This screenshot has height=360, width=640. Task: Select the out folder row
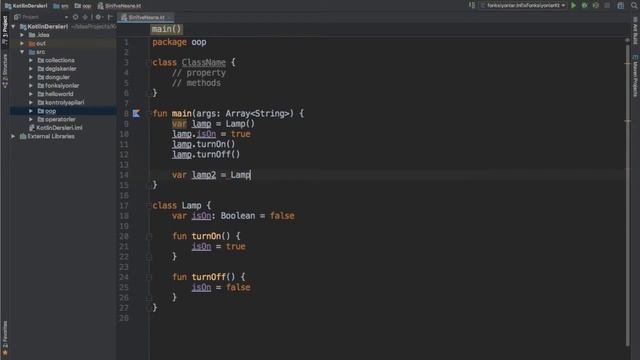[x=63, y=43]
